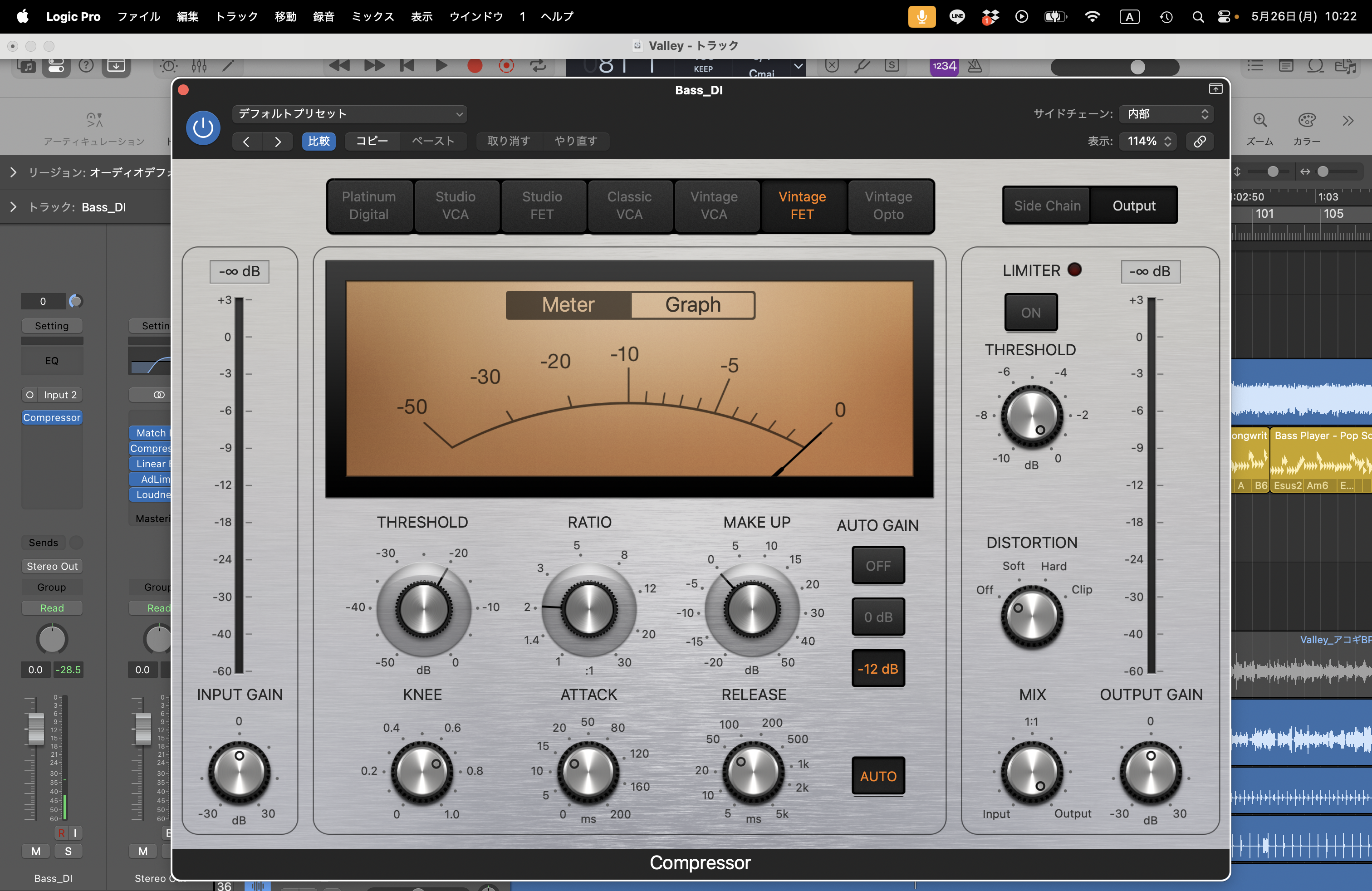Open the Read automation mode on Bass_DI
This screenshot has height=891, width=1372.
click(x=52, y=608)
